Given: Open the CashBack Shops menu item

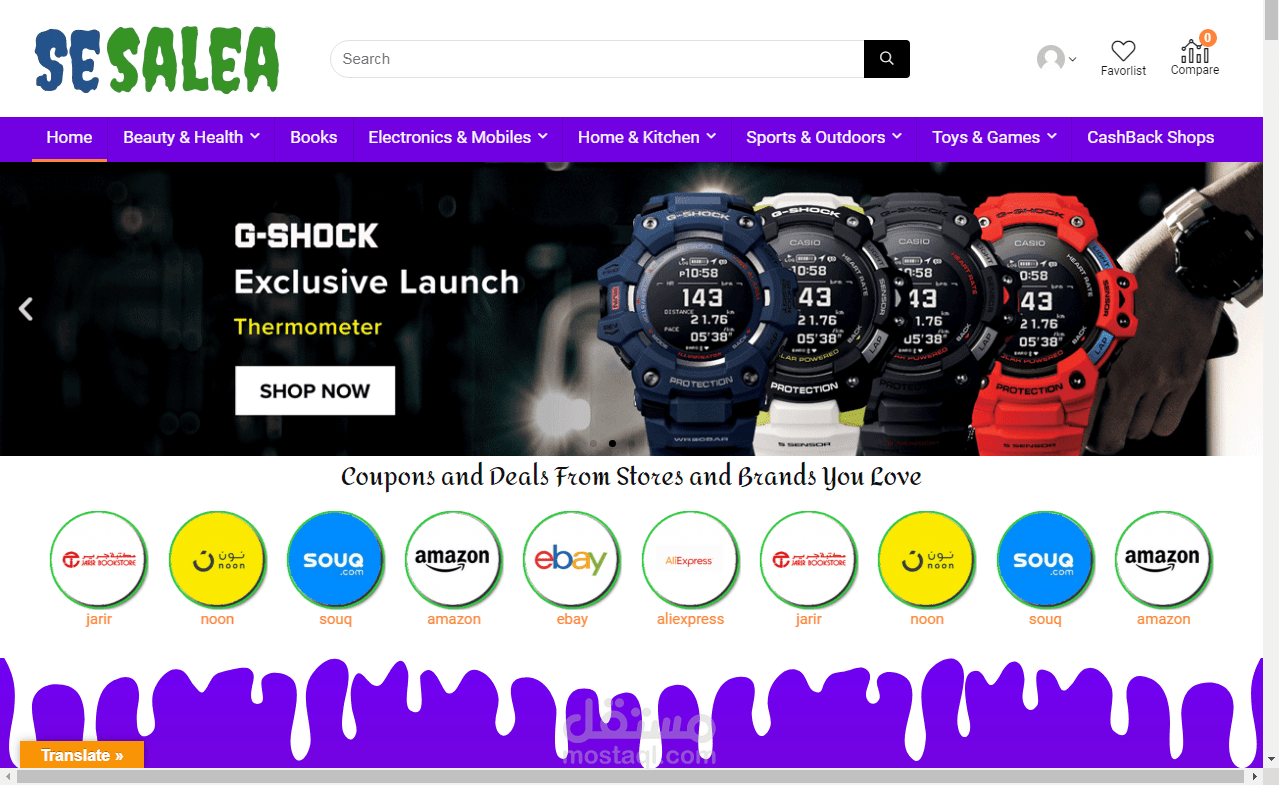Looking at the screenshot, I should click(1150, 138).
